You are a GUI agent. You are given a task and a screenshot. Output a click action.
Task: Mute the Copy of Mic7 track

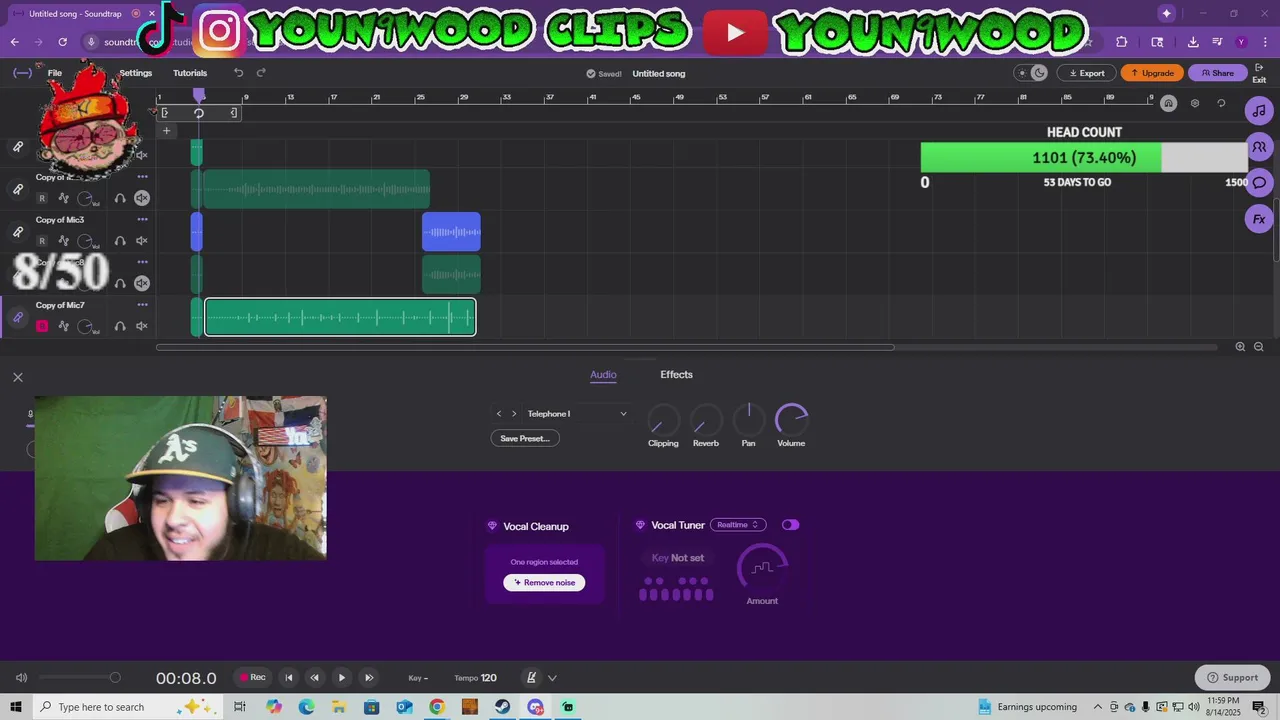pyautogui.click(x=142, y=326)
